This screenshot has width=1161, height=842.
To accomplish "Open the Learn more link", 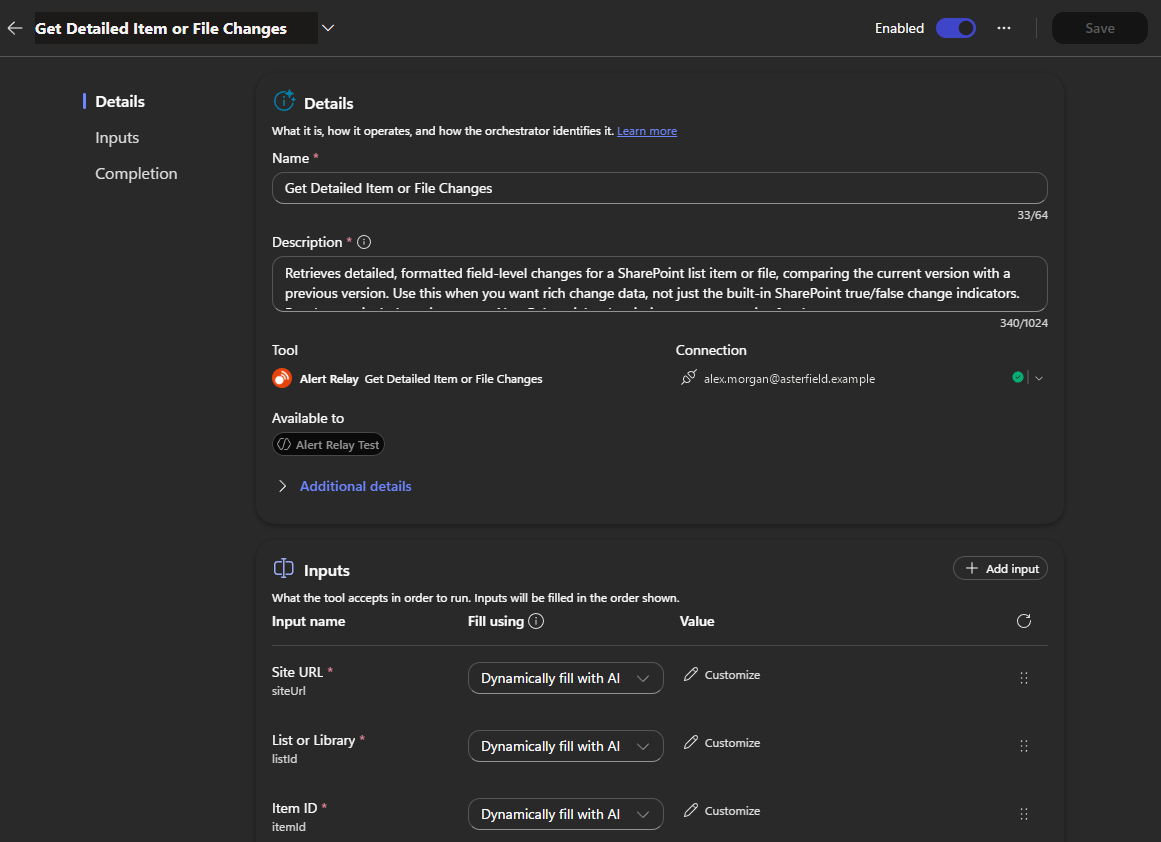I will [x=646, y=131].
